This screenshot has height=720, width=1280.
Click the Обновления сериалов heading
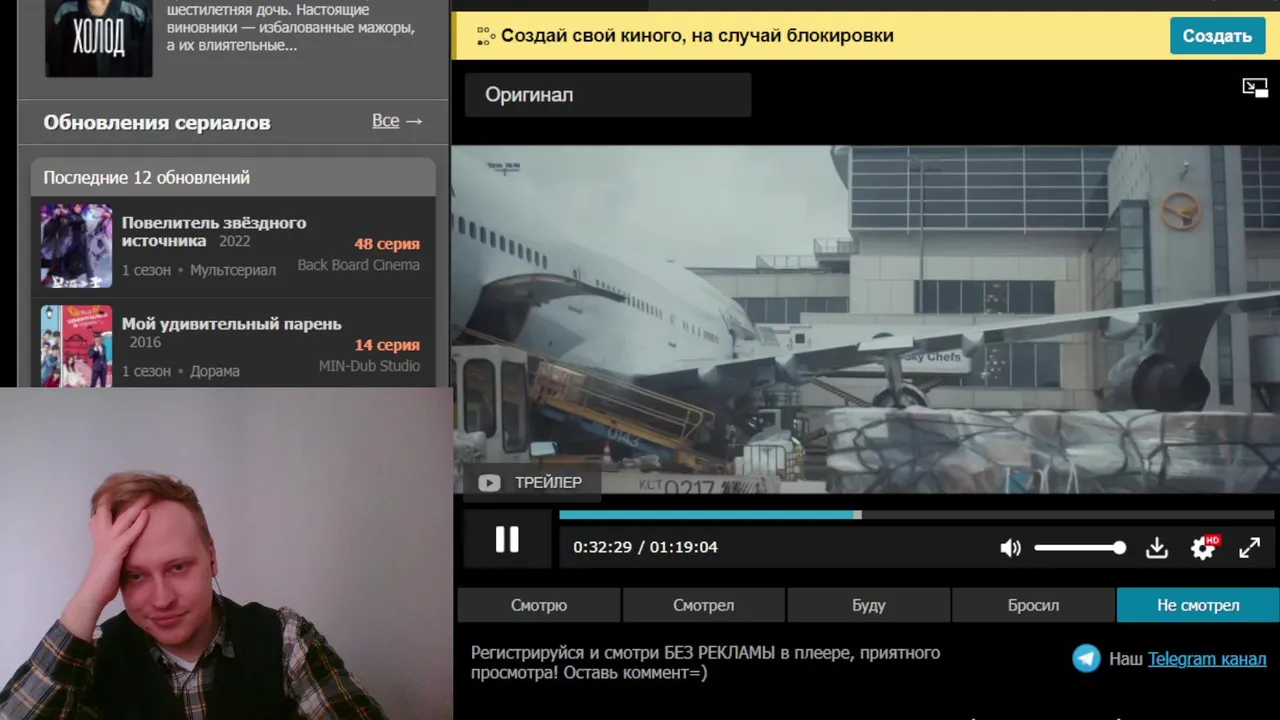(x=157, y=122)
